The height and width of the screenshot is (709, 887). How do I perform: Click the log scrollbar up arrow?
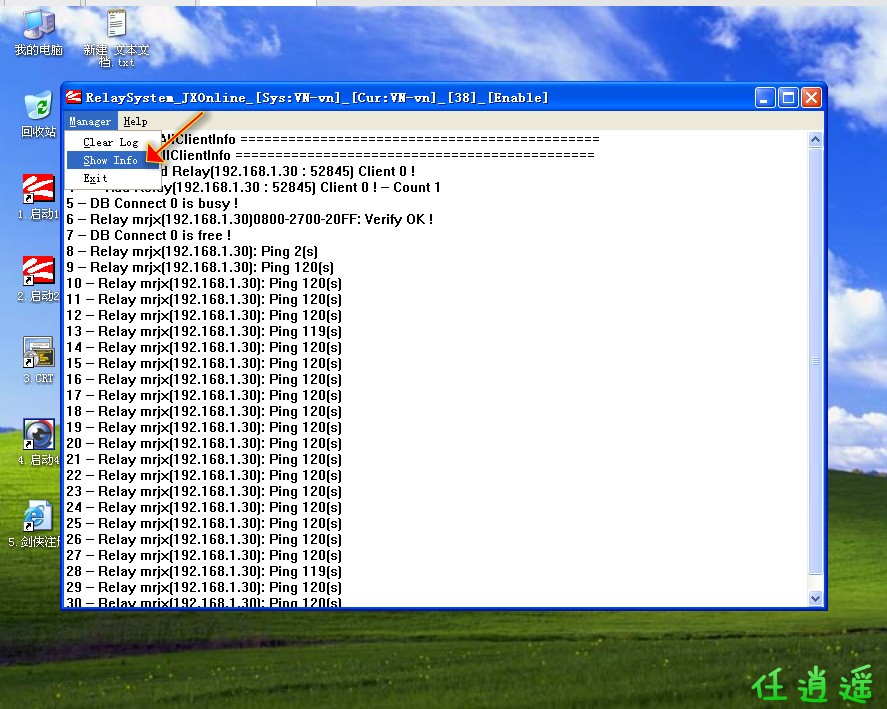(x=815, y=139)
